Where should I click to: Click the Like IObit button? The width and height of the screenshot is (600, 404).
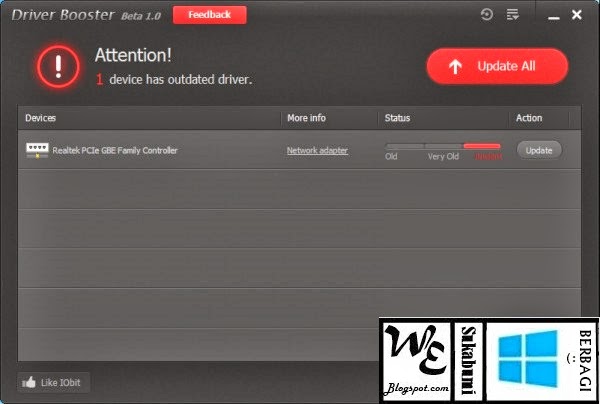coord(54,382)
